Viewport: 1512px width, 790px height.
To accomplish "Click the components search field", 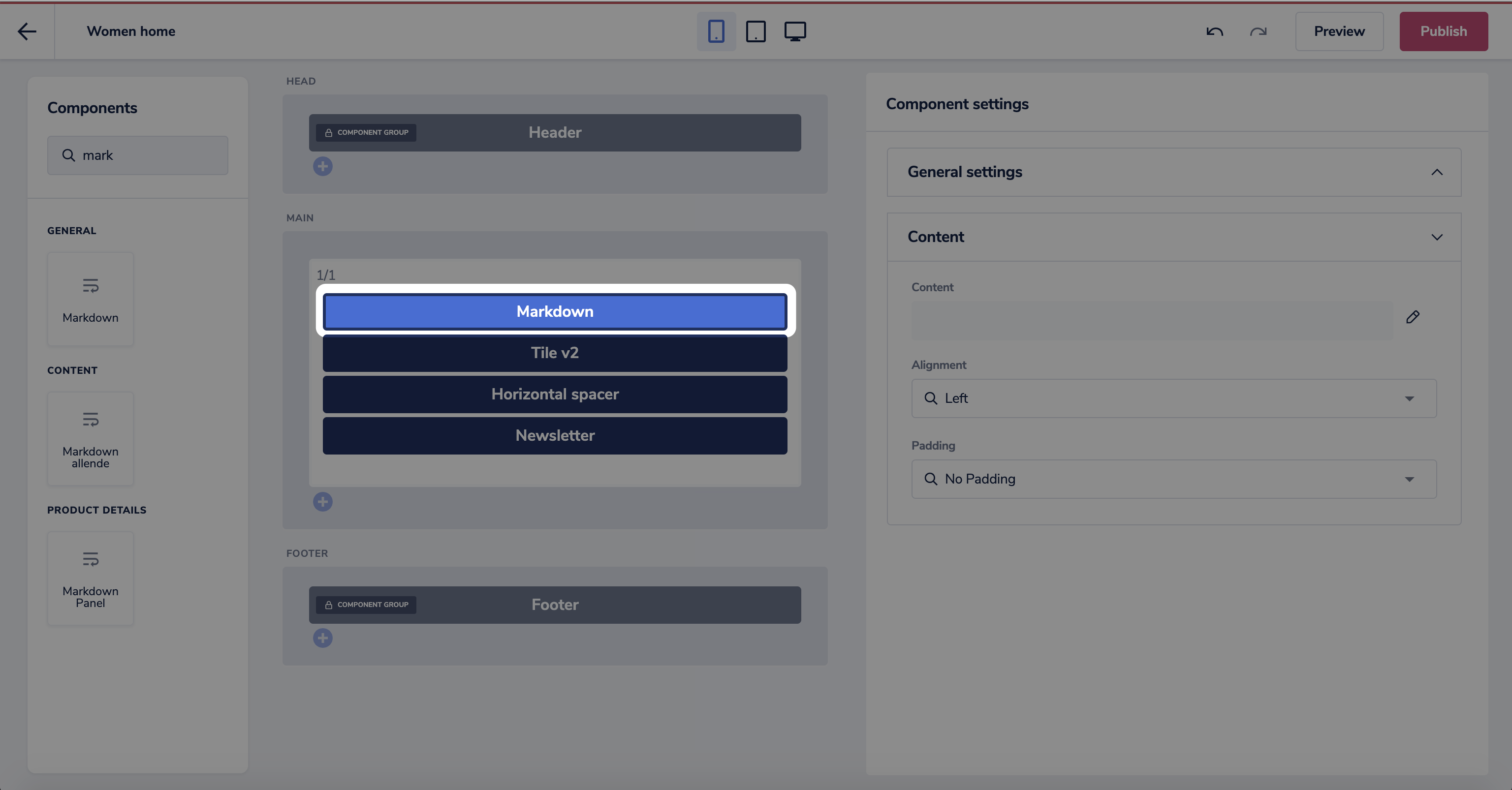I will pos(138,155).
